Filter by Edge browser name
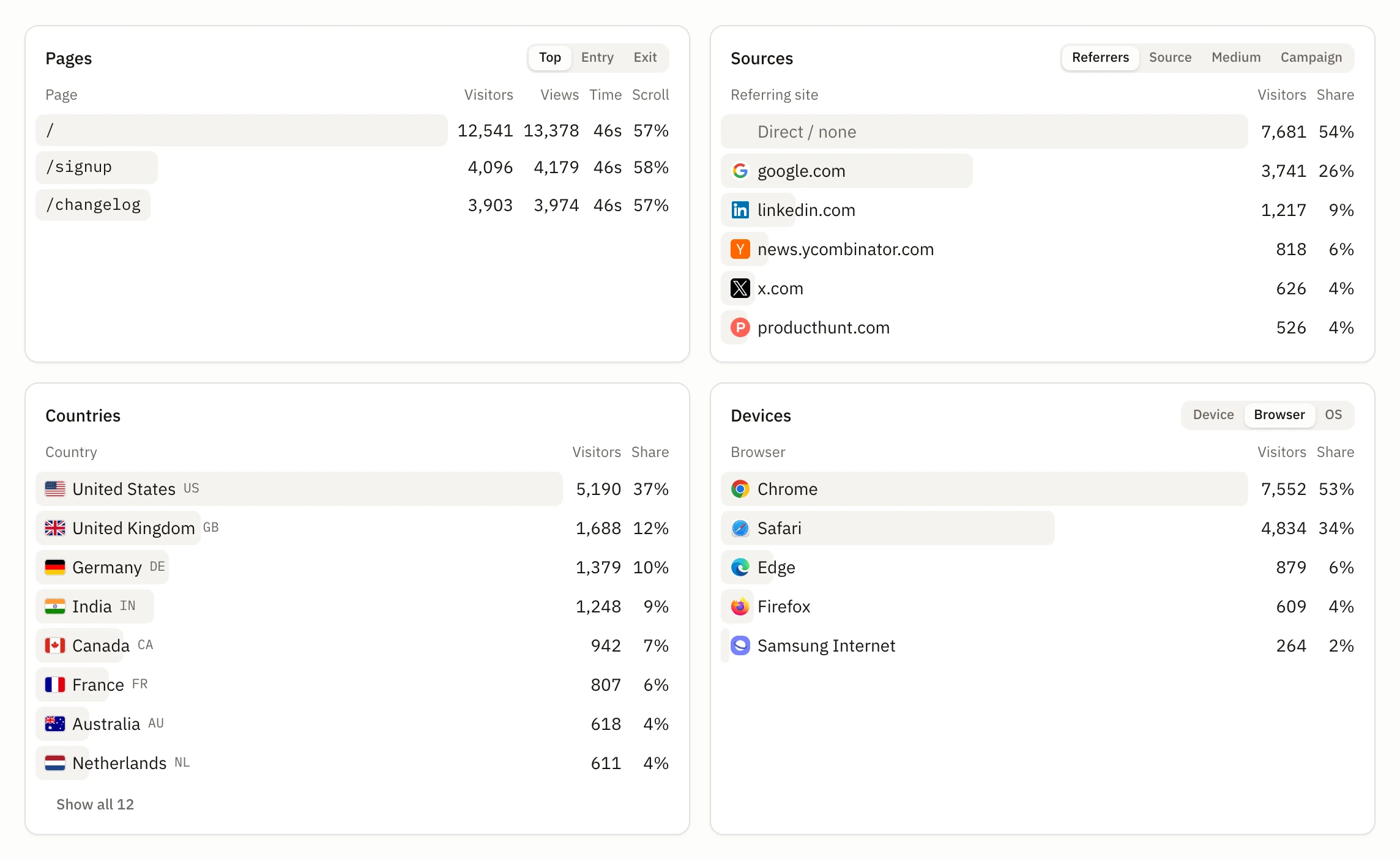 pos(776,568)
